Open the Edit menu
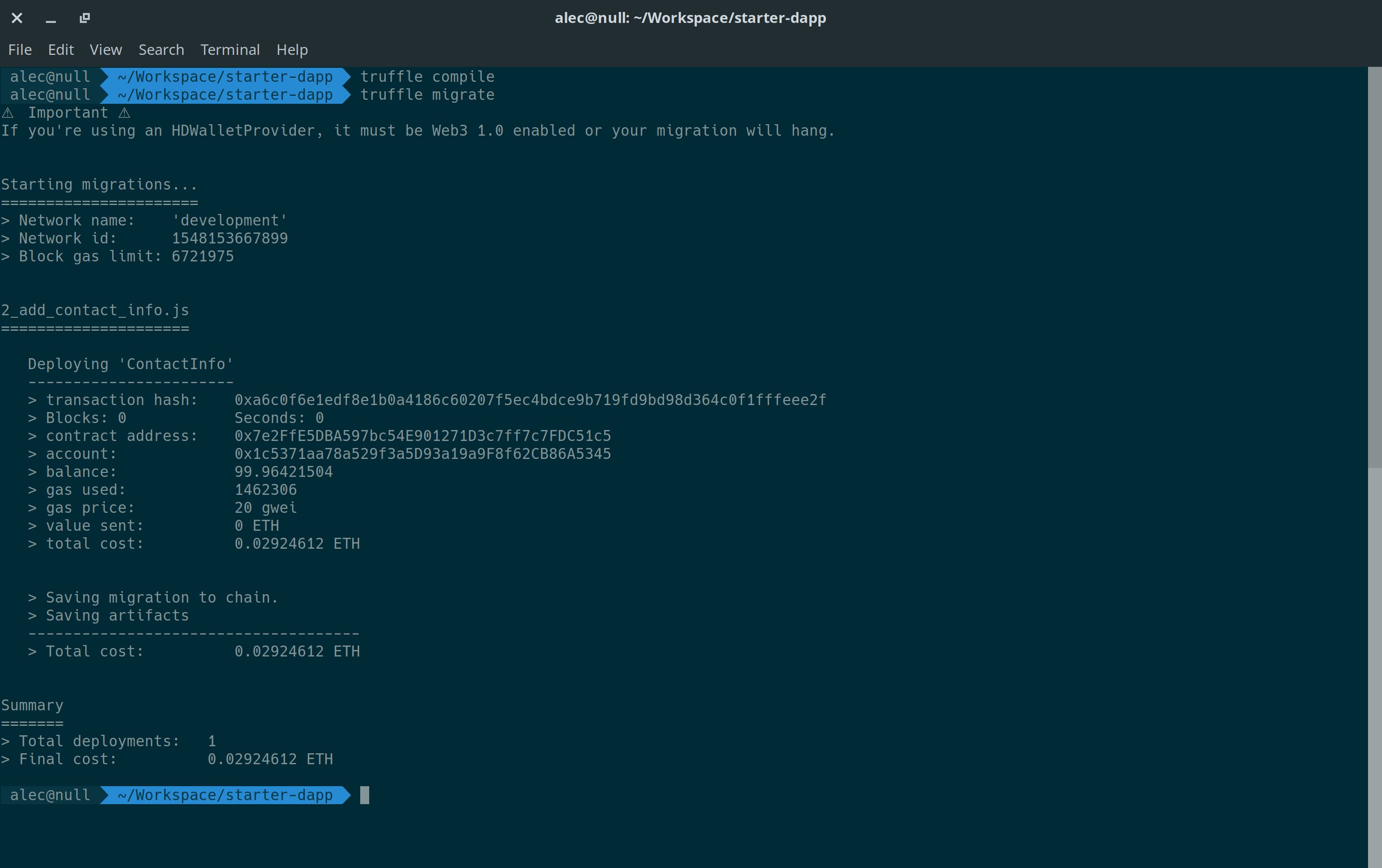The width and height of the screenshot is (1382, 868). (61, 50)
